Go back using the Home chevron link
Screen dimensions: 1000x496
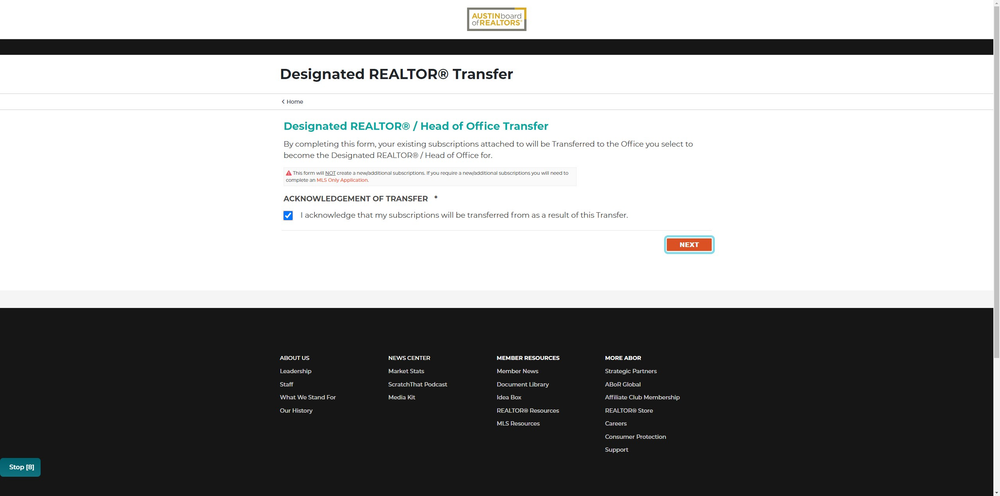292,101
